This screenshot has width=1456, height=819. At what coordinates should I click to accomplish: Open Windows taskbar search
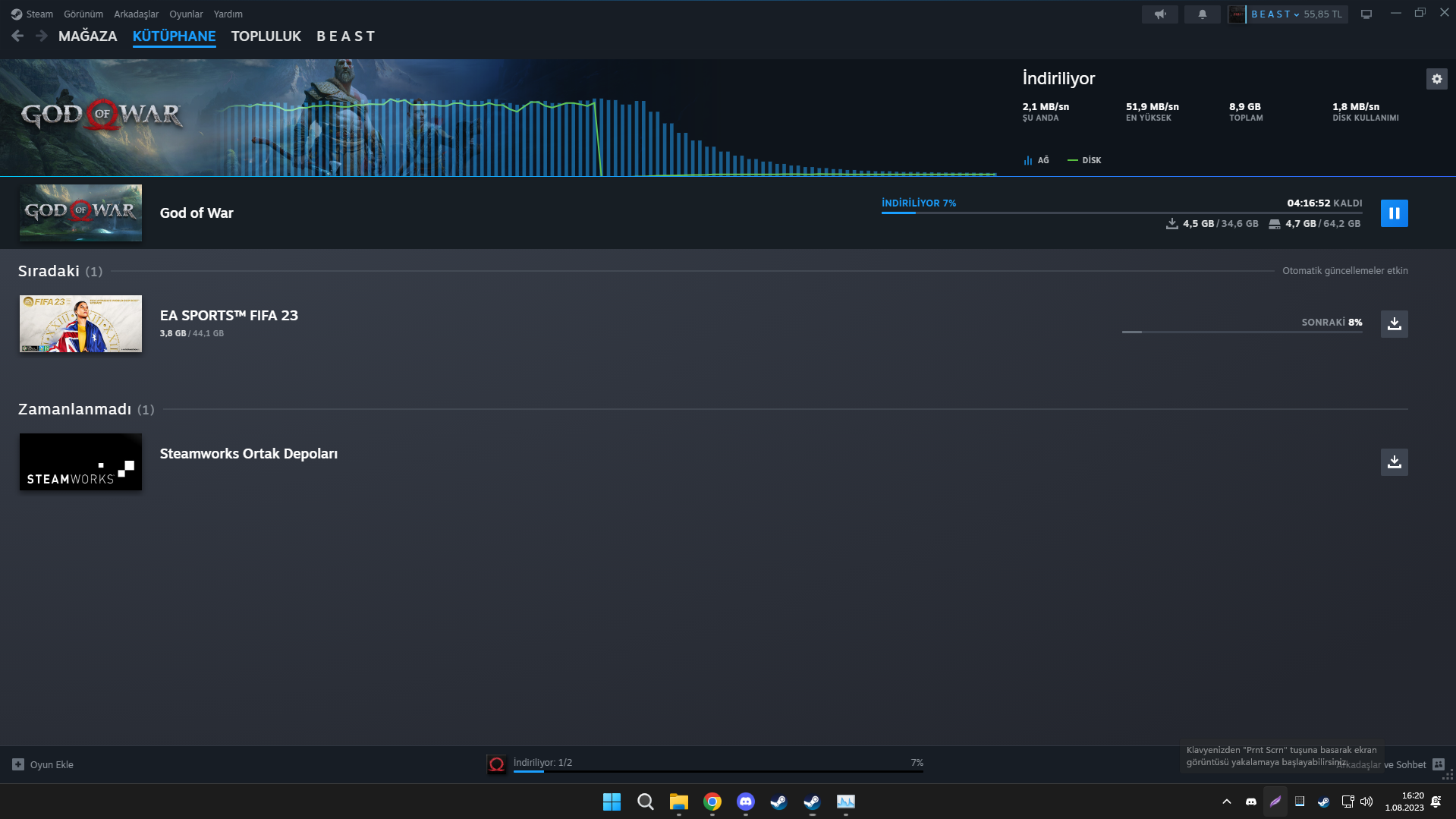(646, 802)
